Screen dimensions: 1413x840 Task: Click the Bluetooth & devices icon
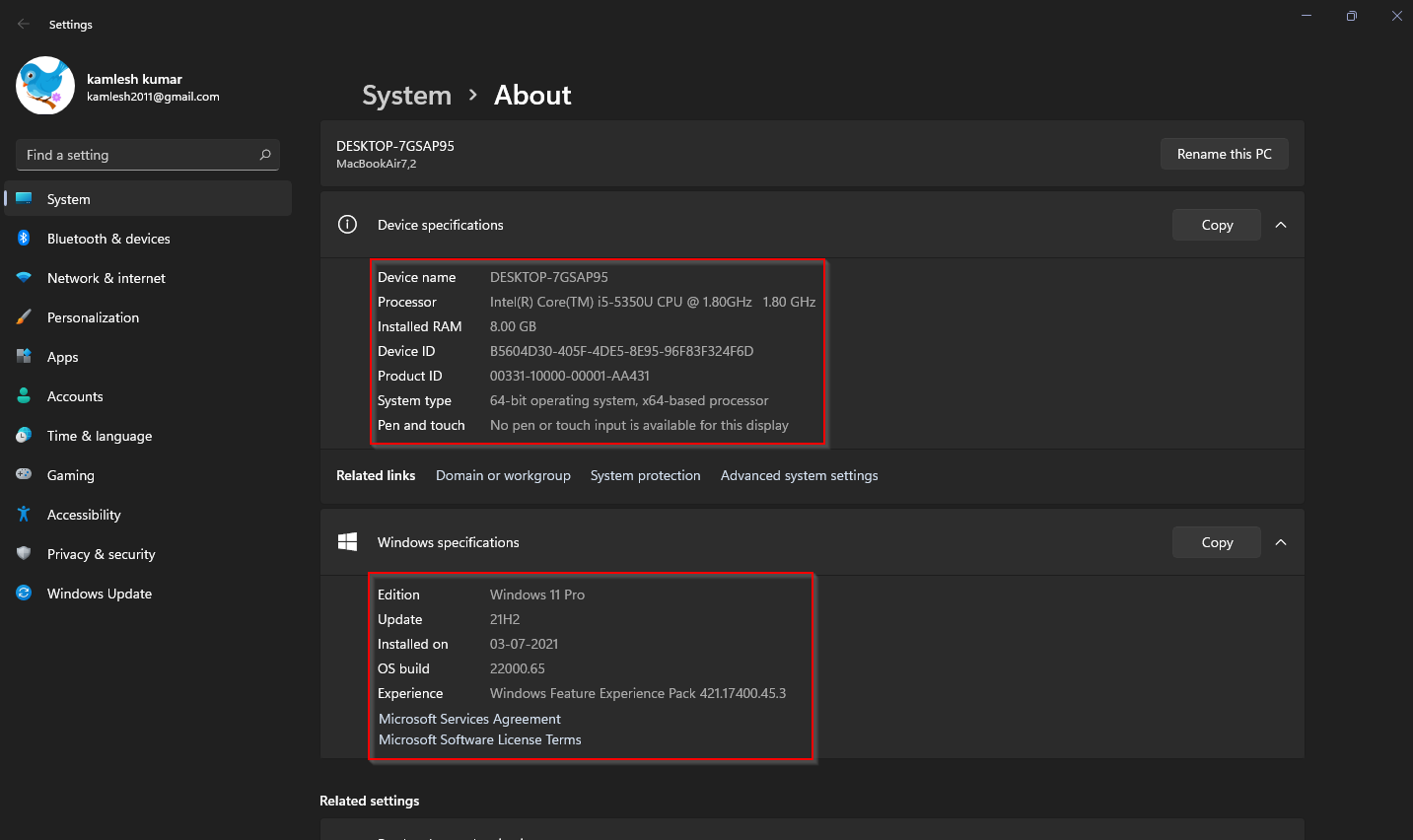[24, 238]
